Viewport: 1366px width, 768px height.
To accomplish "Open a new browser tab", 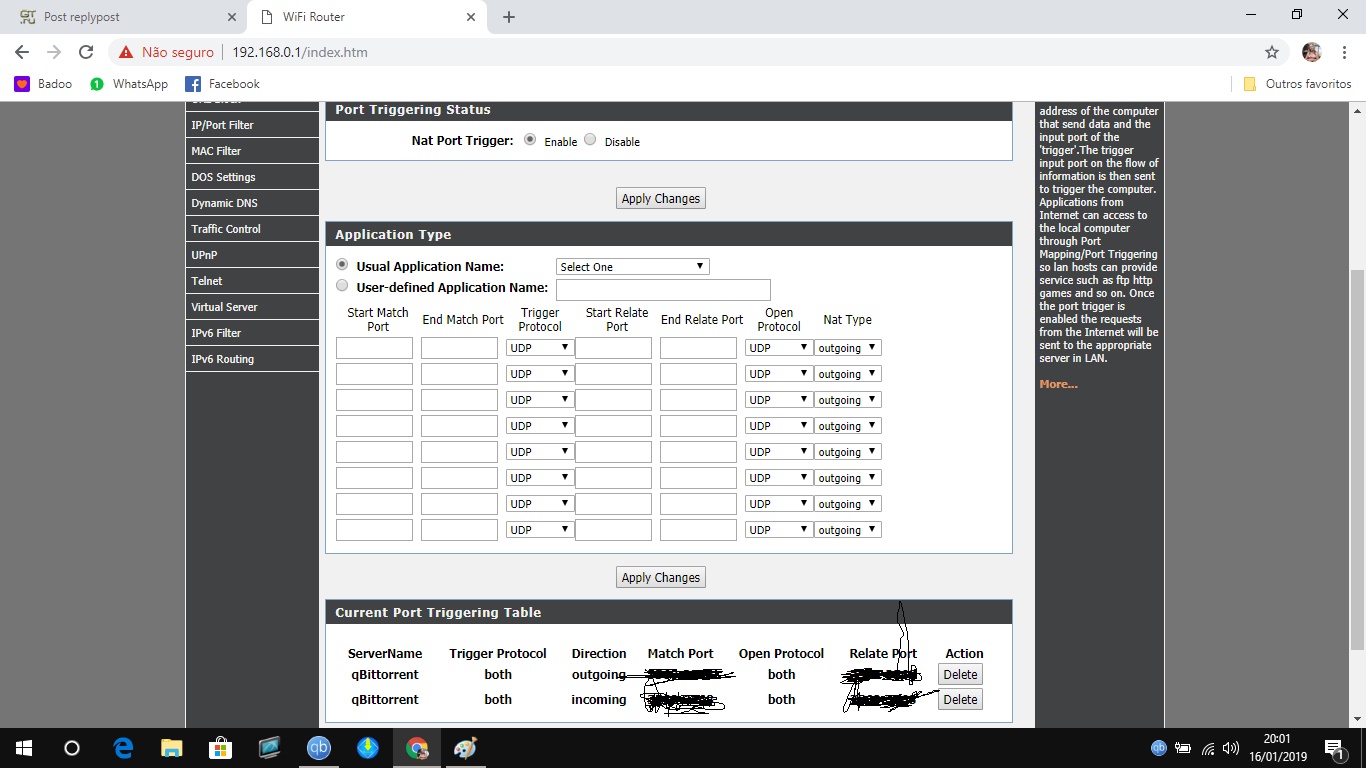I will tap(509, 17).
